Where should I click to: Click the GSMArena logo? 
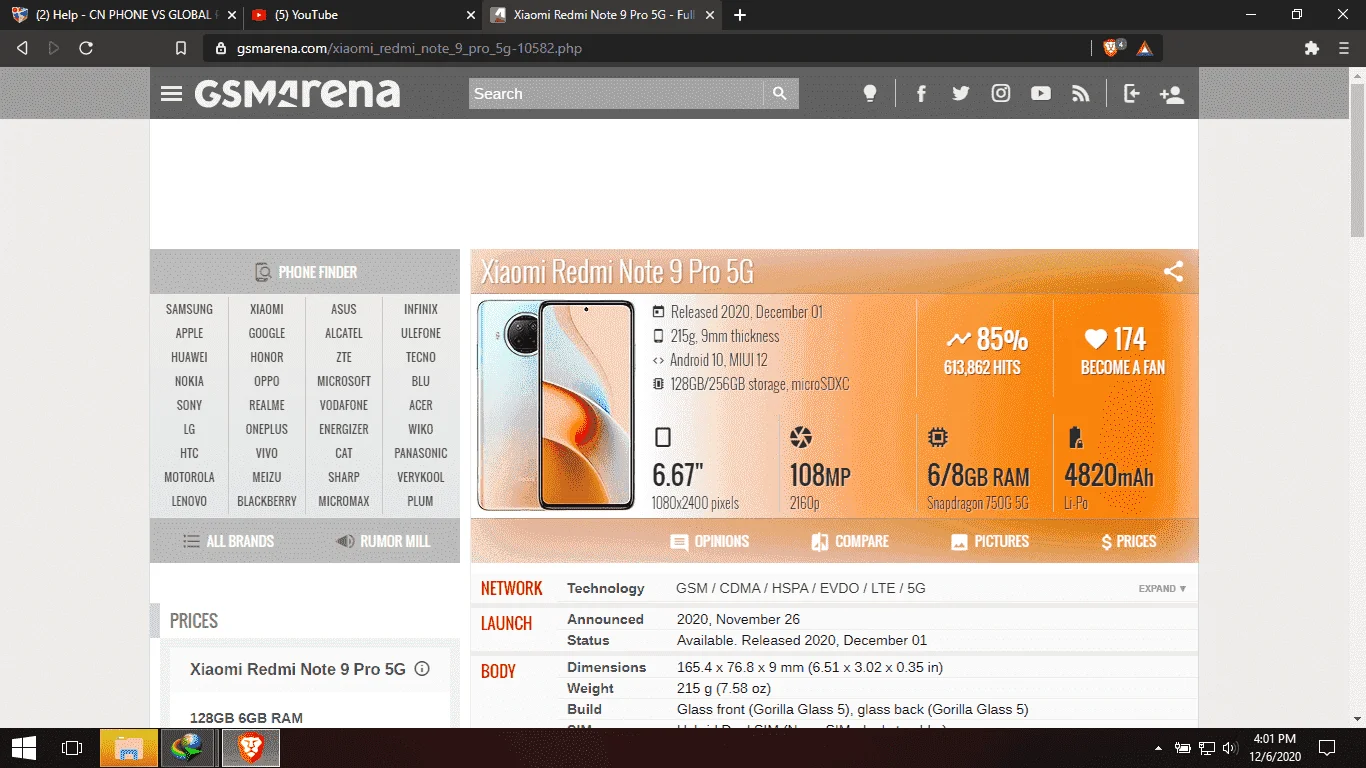[x=297, y=94]
